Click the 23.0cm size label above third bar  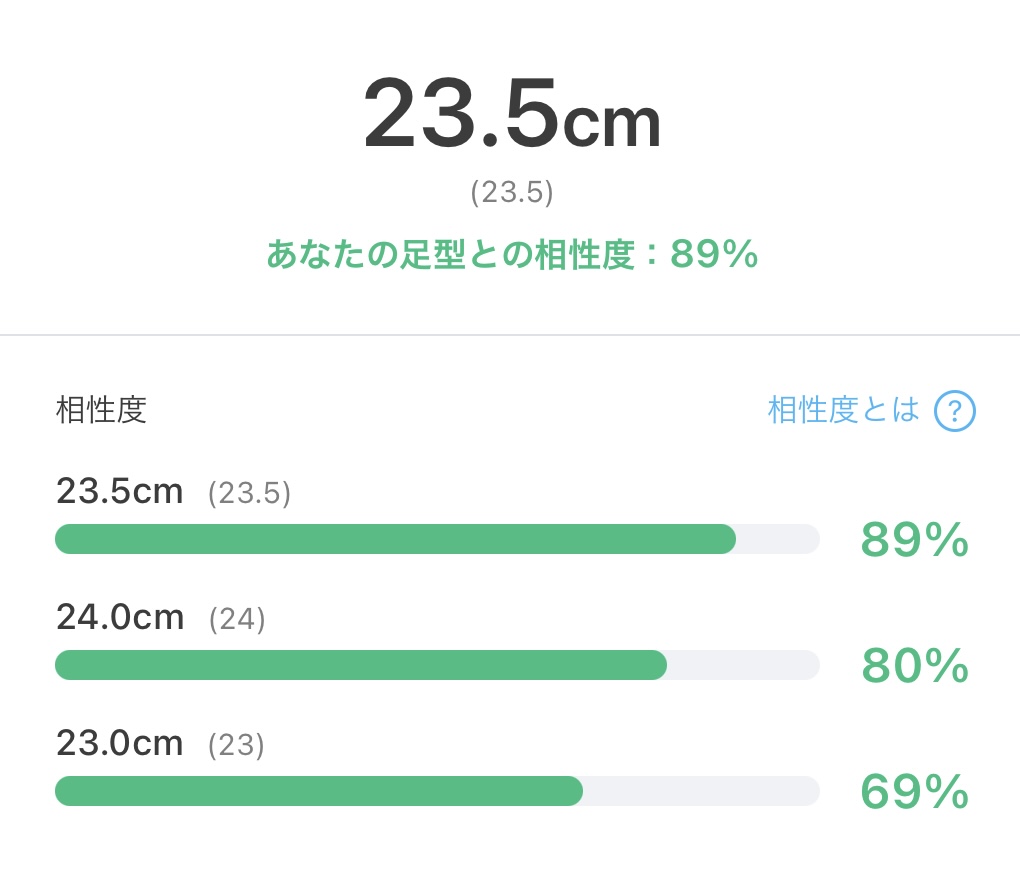coord(120,742)
